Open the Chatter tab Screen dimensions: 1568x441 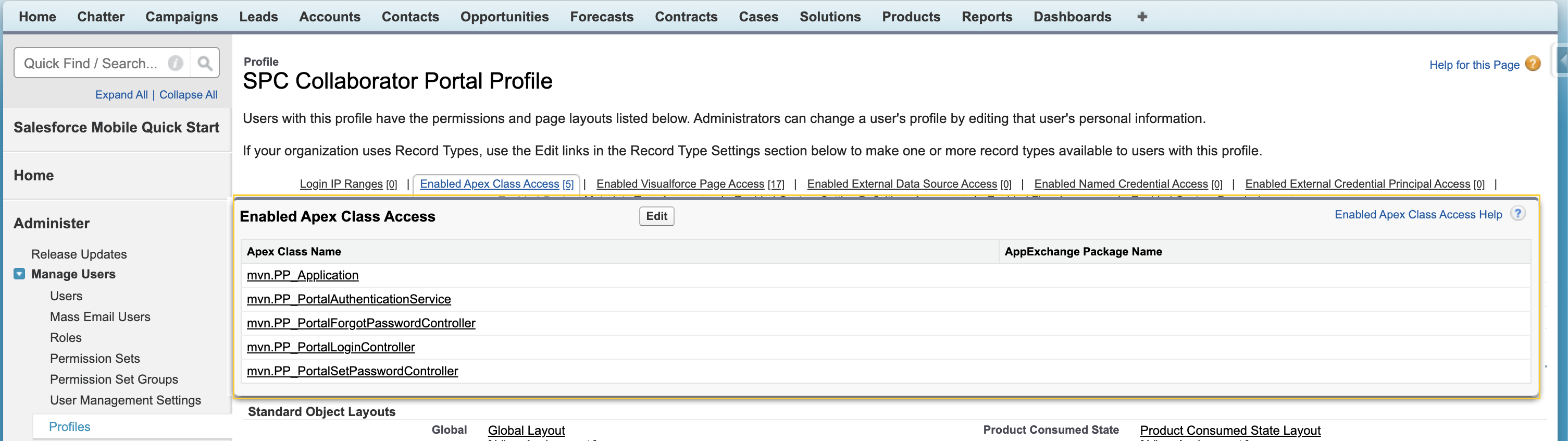(x=101, y=17)
